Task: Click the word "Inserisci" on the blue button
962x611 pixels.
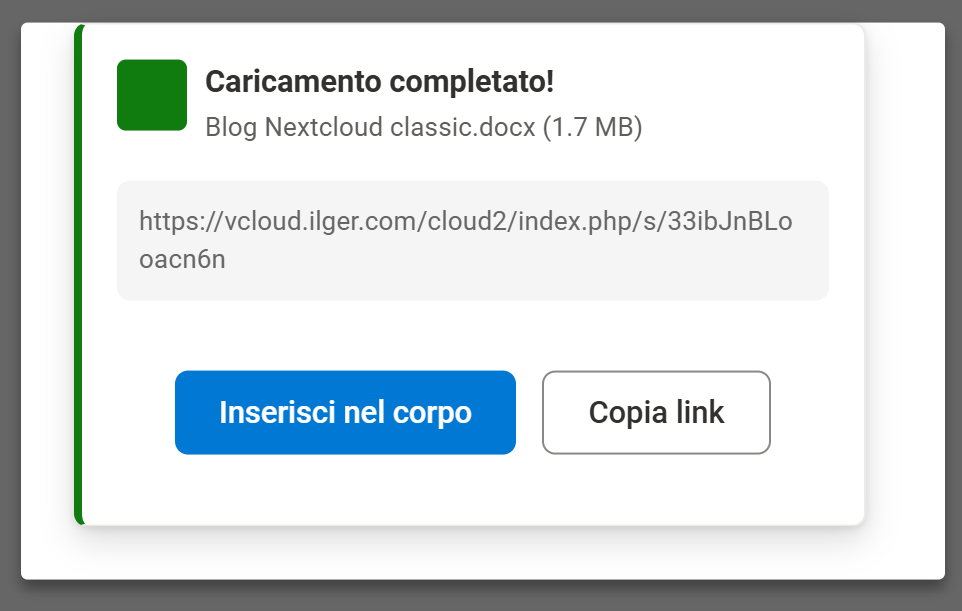Action: click(277, 413)
